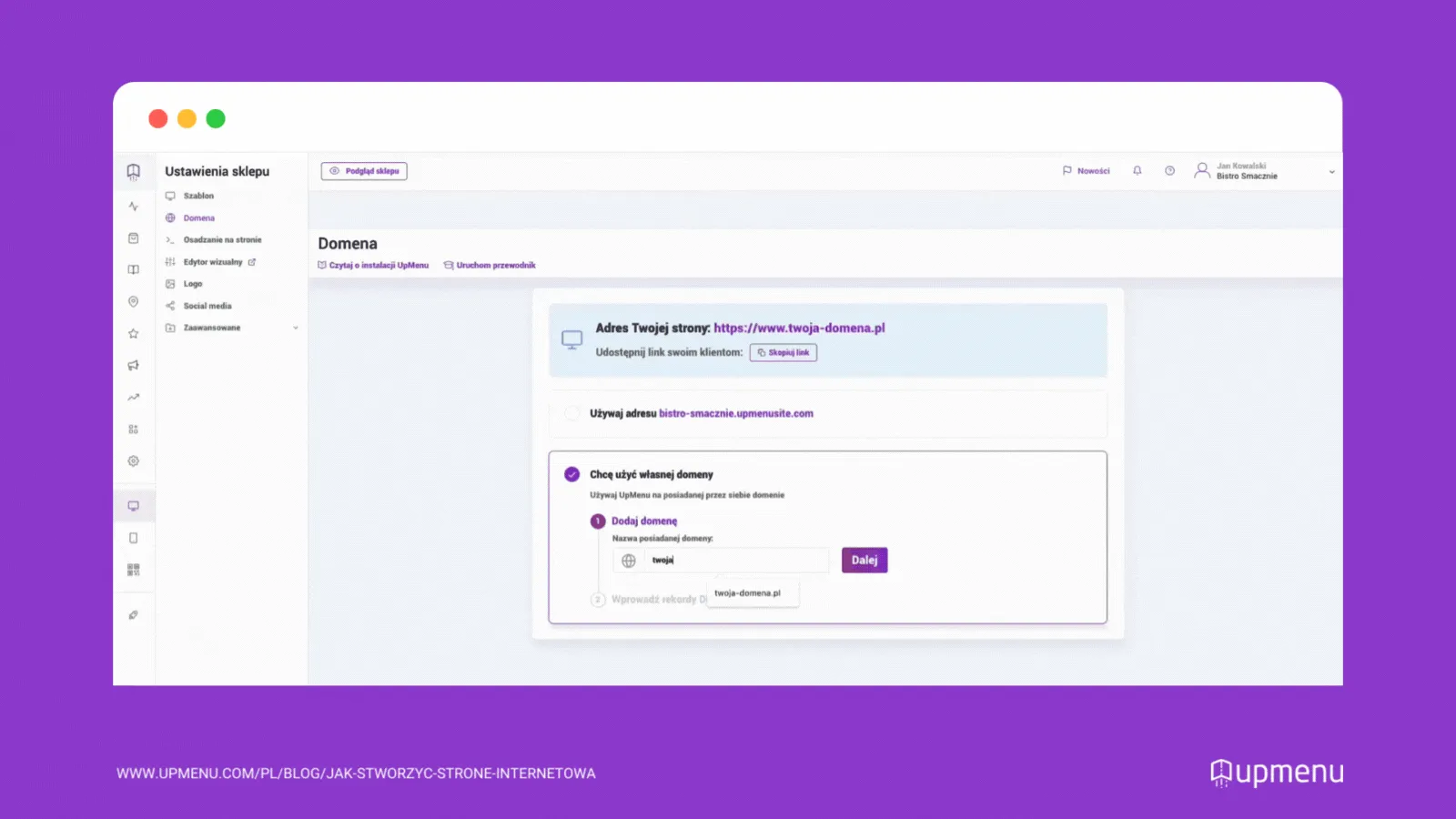The width and height of the screenshot is (1456, 819).
Task: Open the QR code icon in sidebar
Action: pyautogui.click(x=134, y=570)
